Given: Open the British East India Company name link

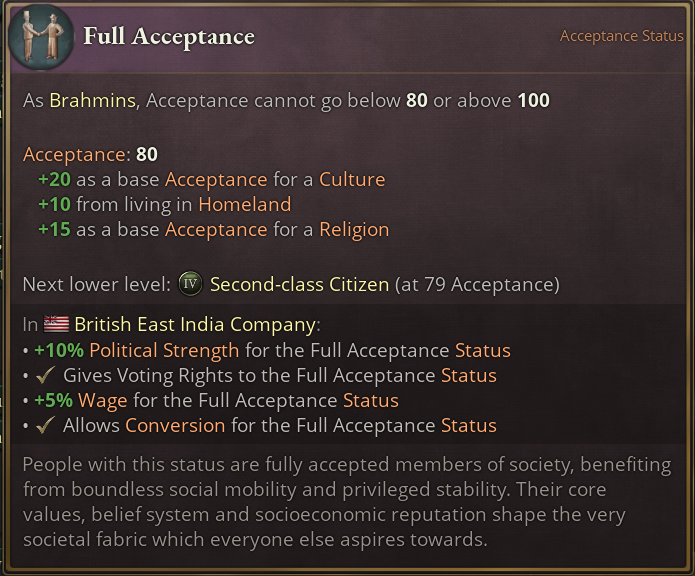Looking at the screenshot, I should coord(195,324).
